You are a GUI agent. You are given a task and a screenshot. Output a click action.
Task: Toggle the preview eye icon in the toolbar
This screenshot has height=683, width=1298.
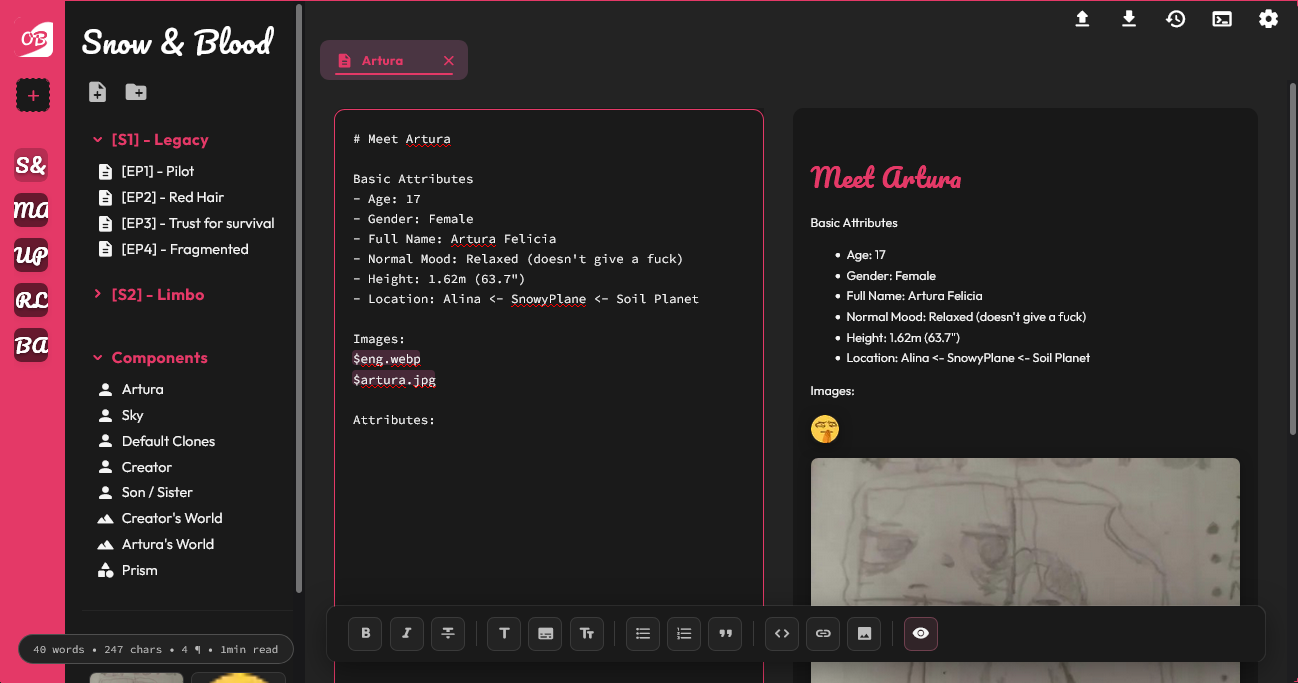click(x=920, y=633)
